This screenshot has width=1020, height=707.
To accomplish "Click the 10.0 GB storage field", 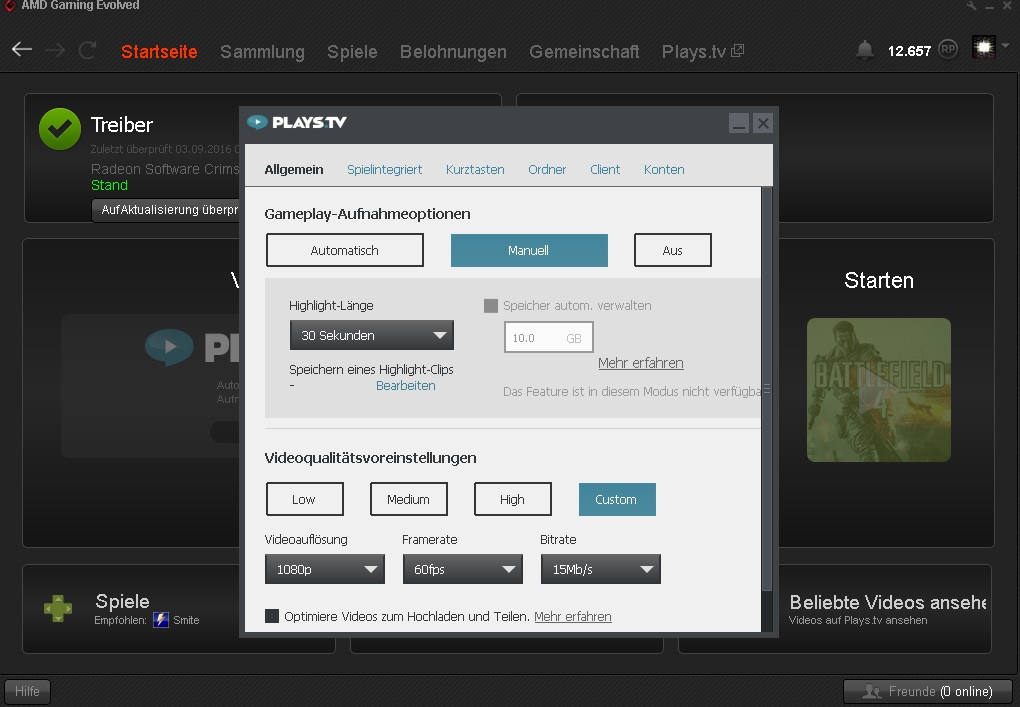I will [x=548, y=338].
